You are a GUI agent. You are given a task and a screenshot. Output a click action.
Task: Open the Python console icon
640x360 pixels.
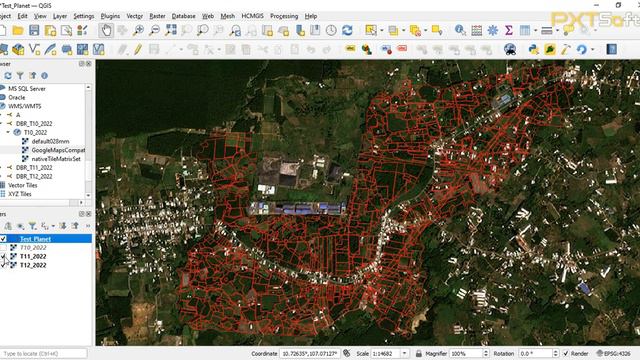click(533, 49)
